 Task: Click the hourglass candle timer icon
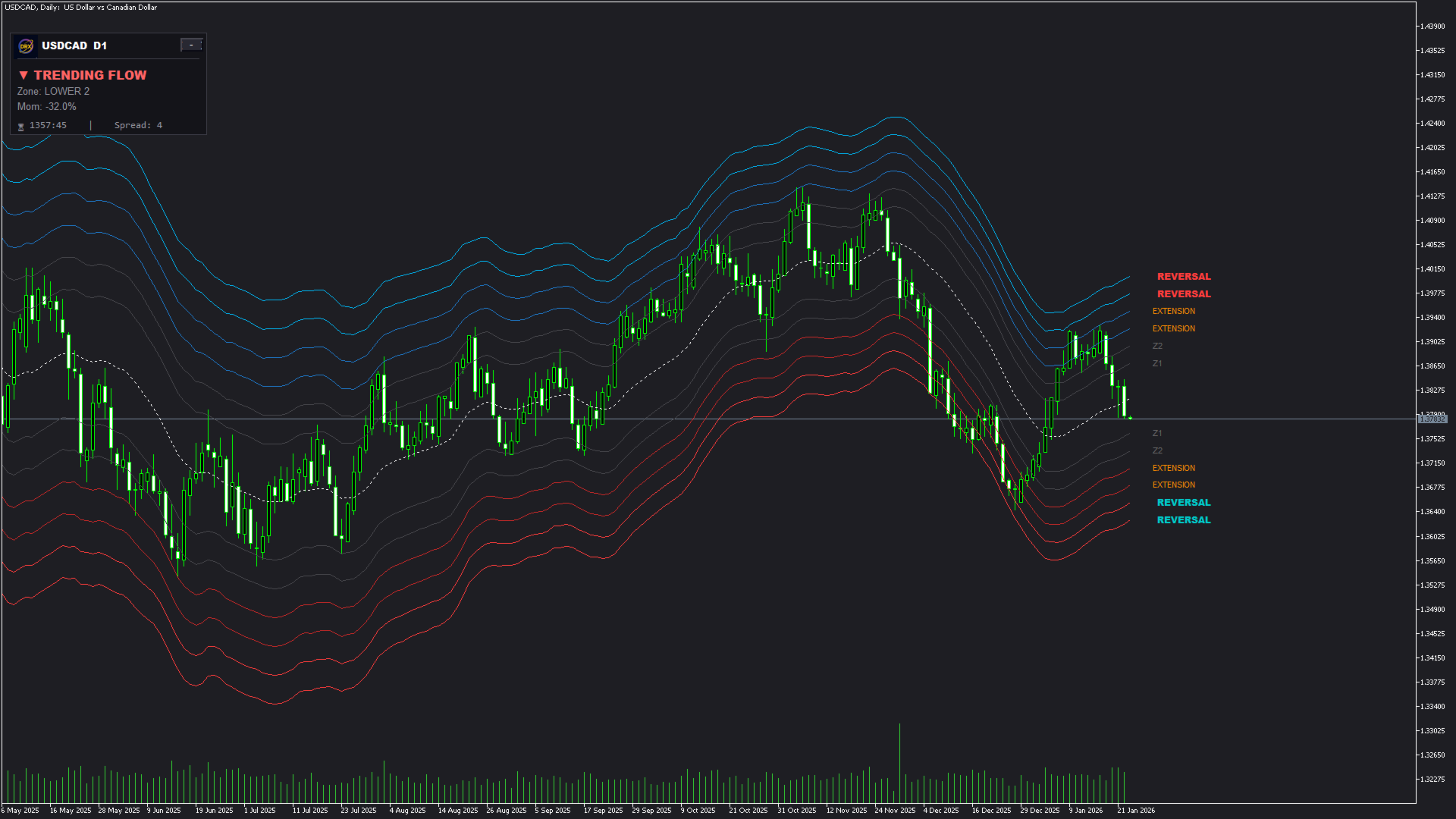coord(21,127)
